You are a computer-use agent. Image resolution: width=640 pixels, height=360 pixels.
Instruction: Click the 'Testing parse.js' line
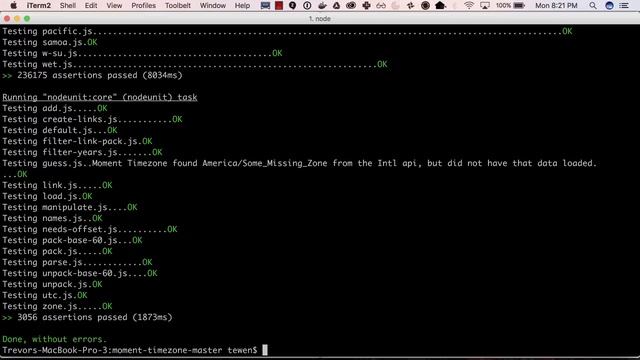[77, 262]
